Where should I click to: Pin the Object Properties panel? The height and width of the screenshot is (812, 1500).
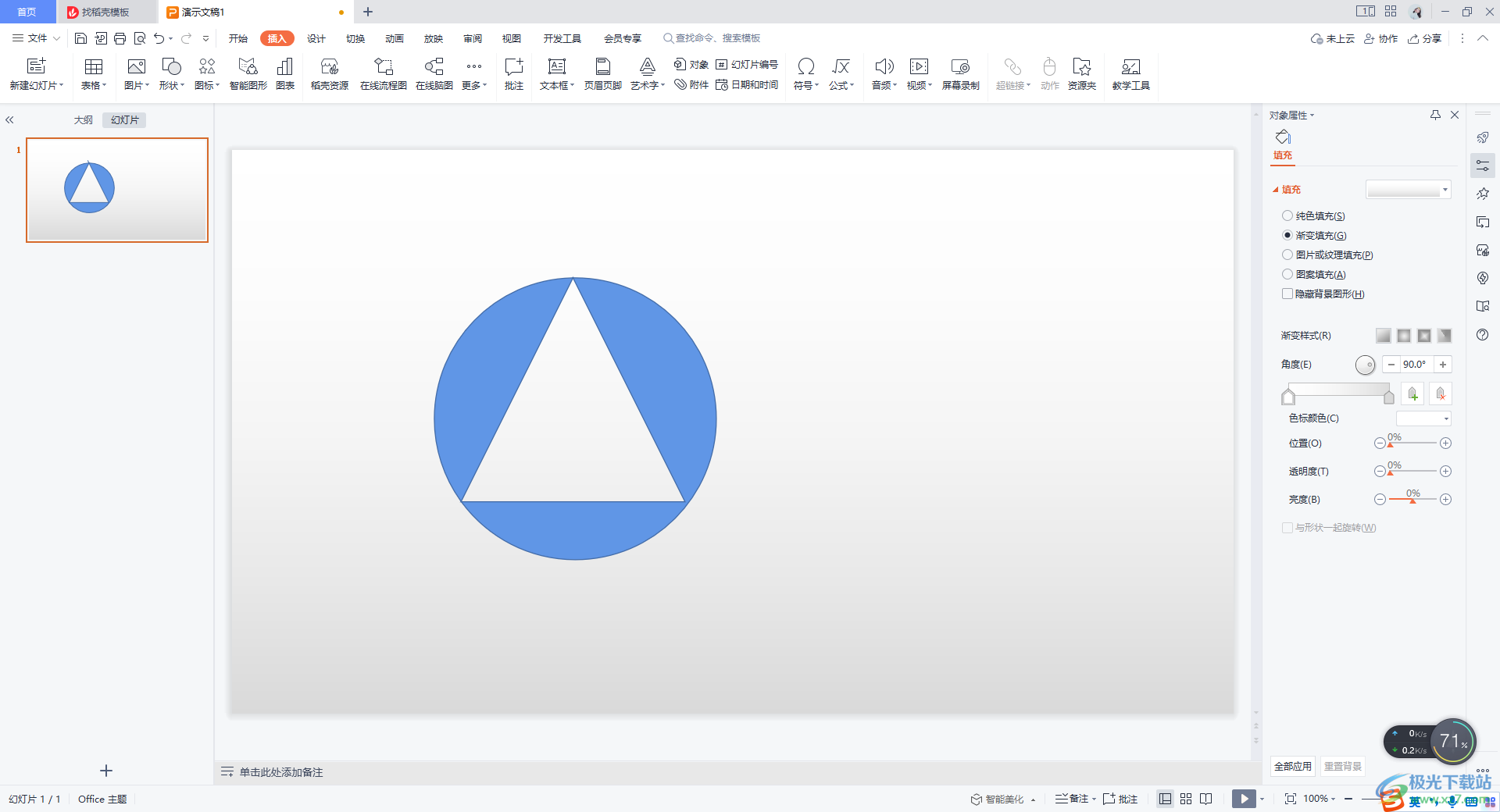1435,115
